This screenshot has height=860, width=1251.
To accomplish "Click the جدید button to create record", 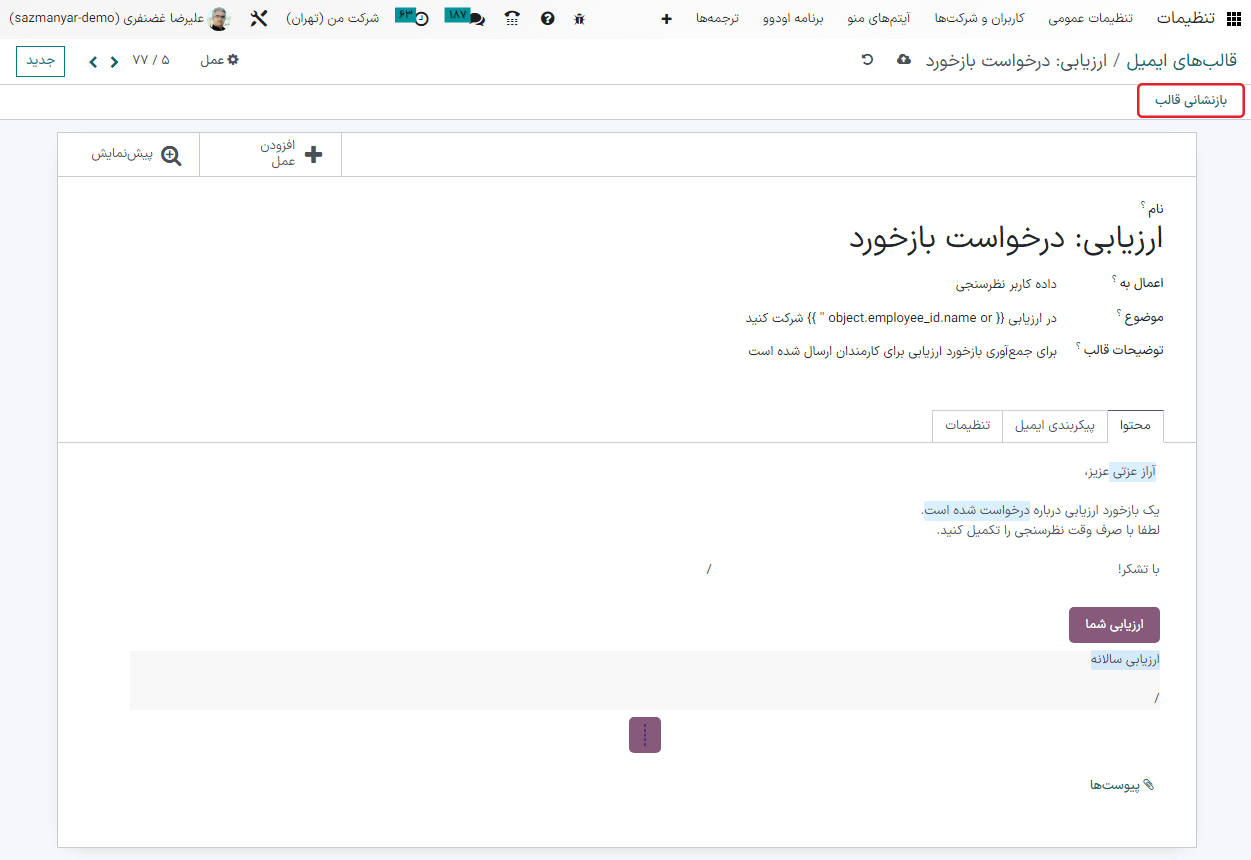I will pyautogui.click(x=39, y=60).
